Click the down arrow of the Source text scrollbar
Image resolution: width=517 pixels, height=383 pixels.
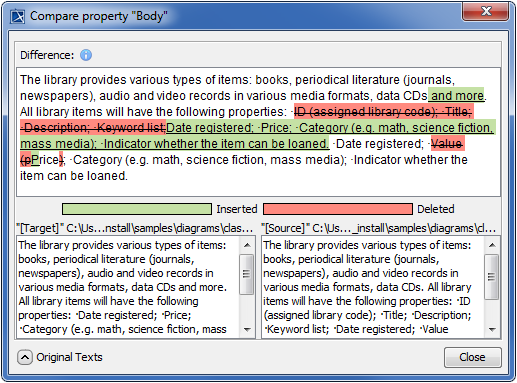492,329
